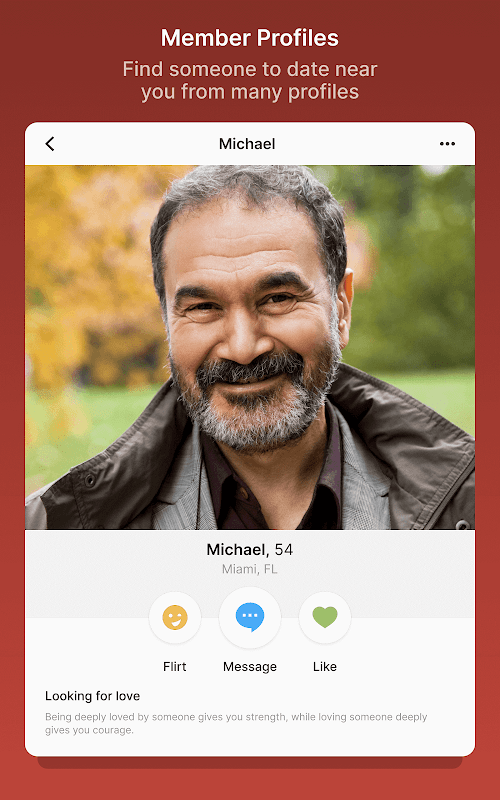Click the bio quote about being deeply loved
Screen dimensions: 500x800
[x=236, y=723]
